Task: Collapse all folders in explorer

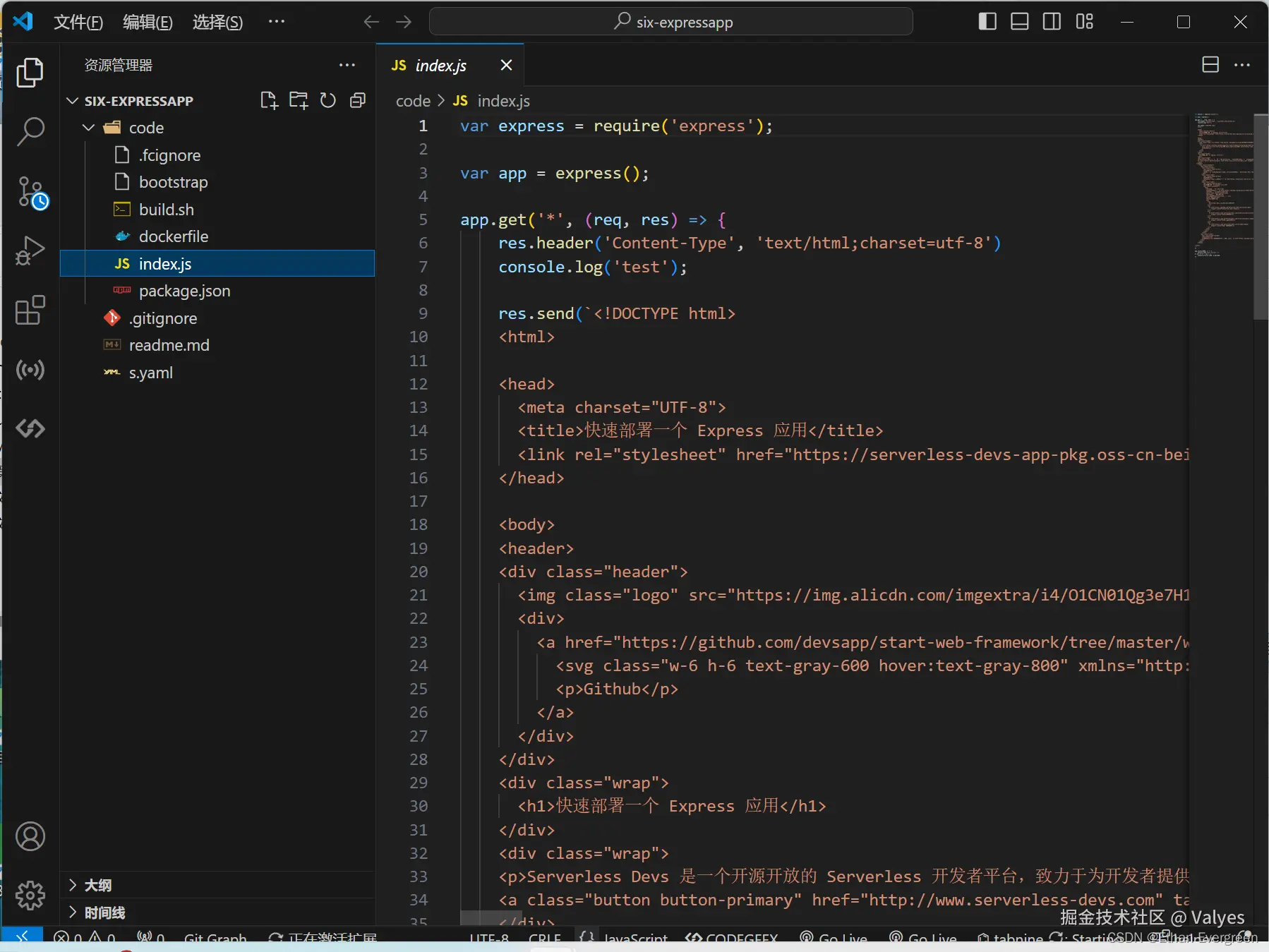Action: (358, 100)
